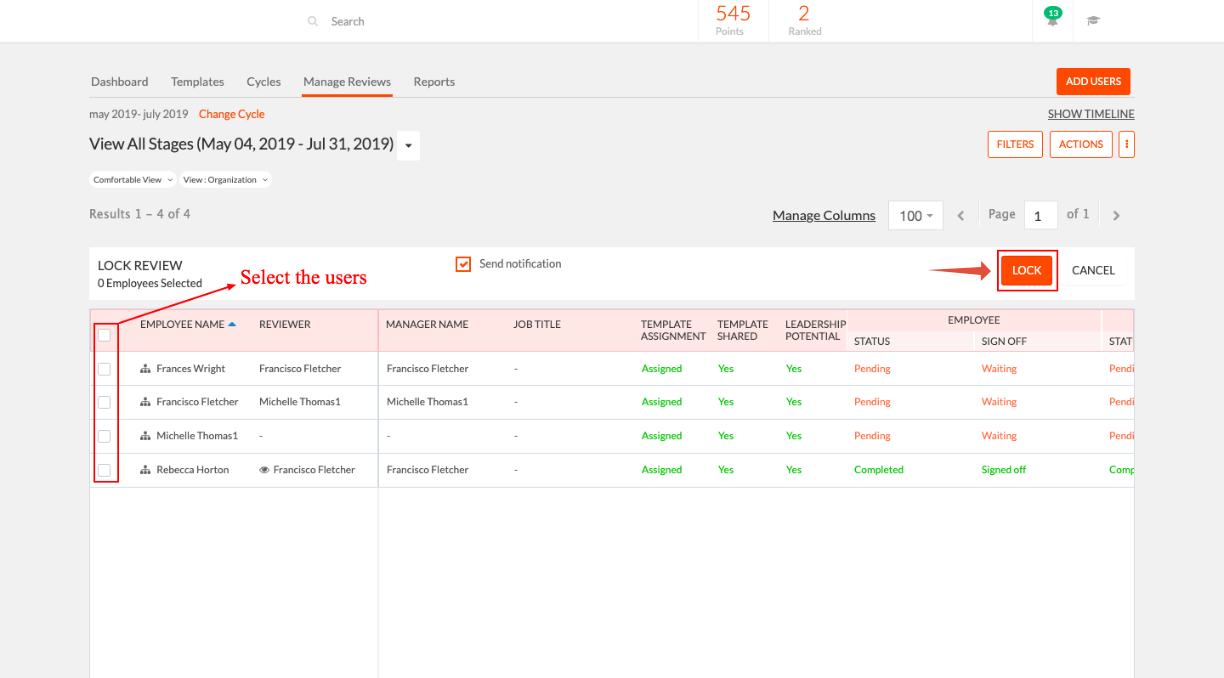Open the graduation cap learning icon
Screen dimensions: 1224x678
1094,21
